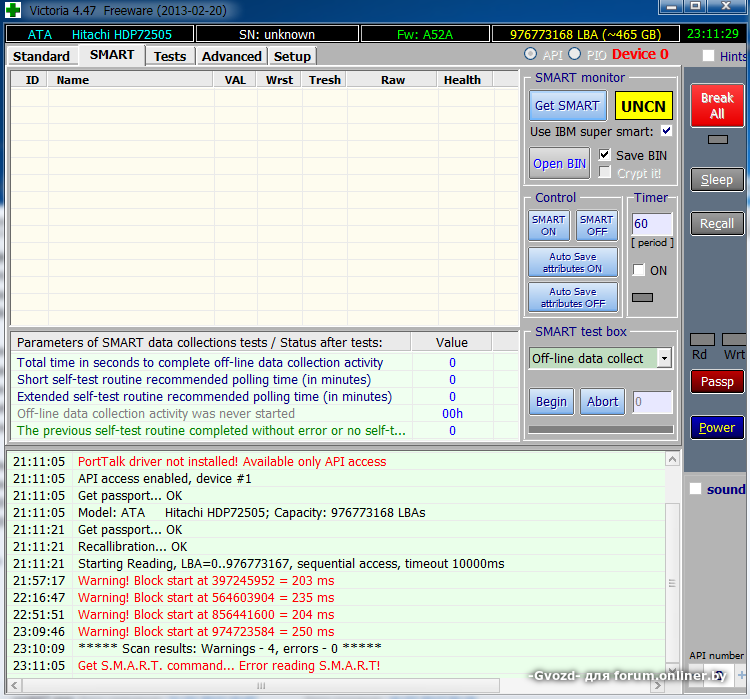Uncheck the Save BIN checkbox
The width and height of the screenshot is (750, 699).
click(x=604, y=155)
